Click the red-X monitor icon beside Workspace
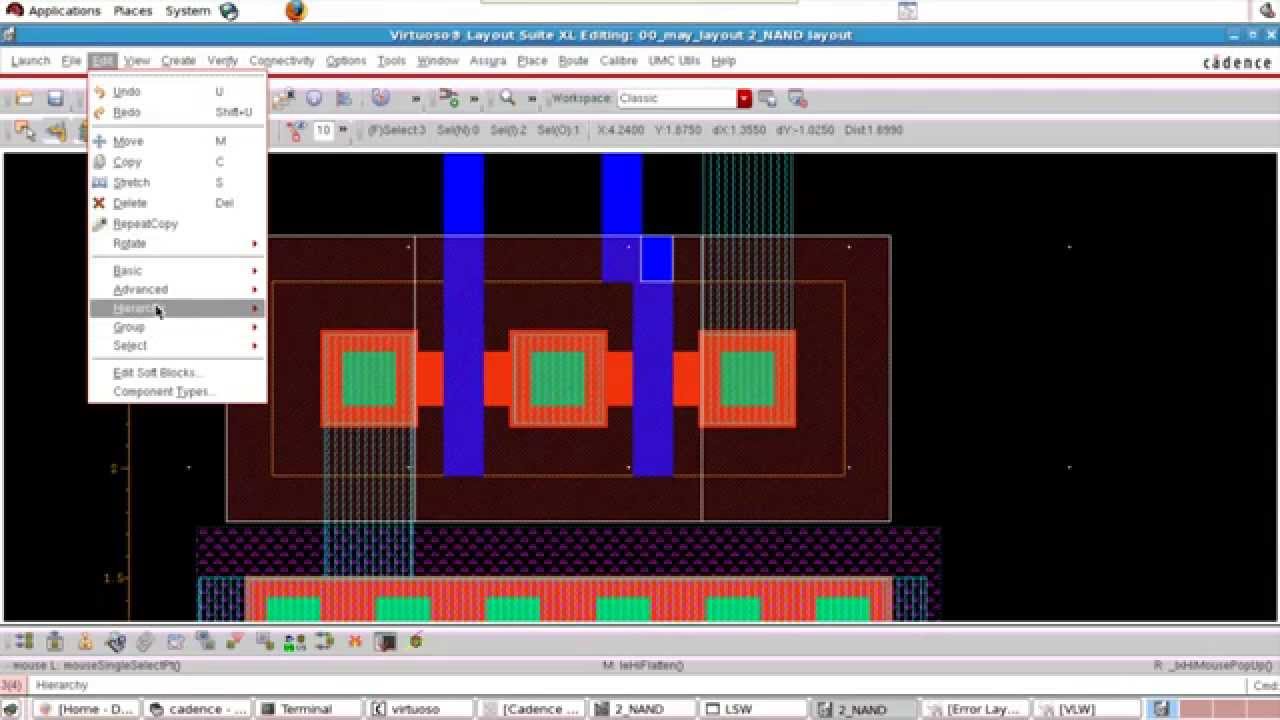Image resolution: width=1280 pixels, height=720 pixels. (797, 98)
